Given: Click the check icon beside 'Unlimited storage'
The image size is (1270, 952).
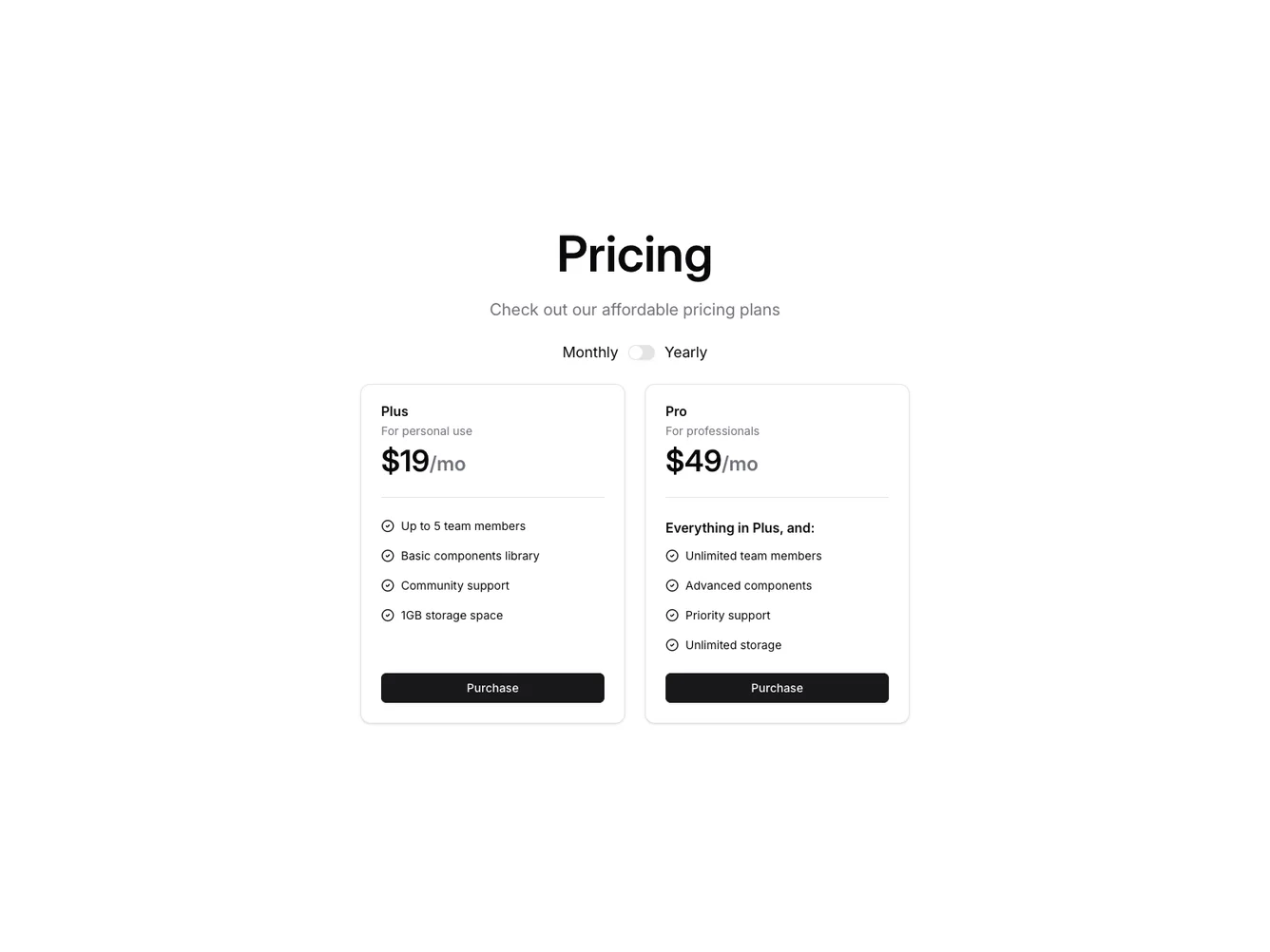Looking at the screenshot, I should pos(672,644).
